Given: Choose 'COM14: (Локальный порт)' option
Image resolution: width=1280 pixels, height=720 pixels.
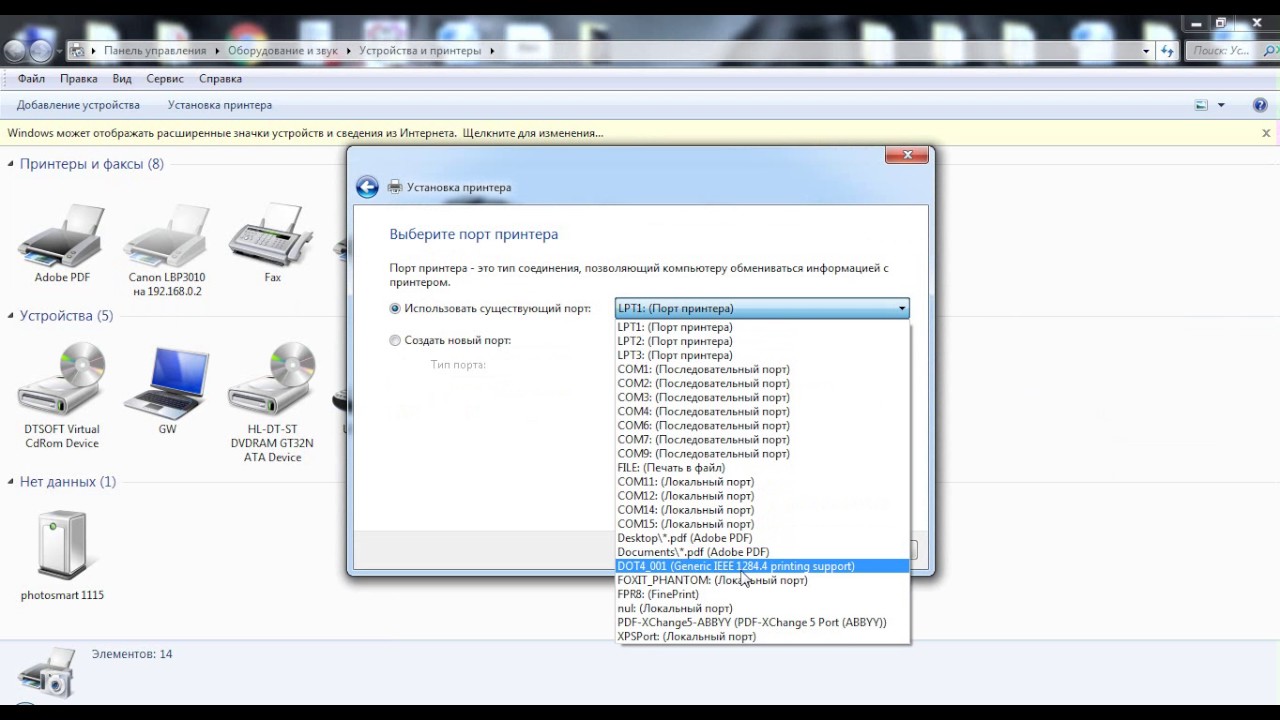Looking at the screenshot, I should tap(763, 509).
